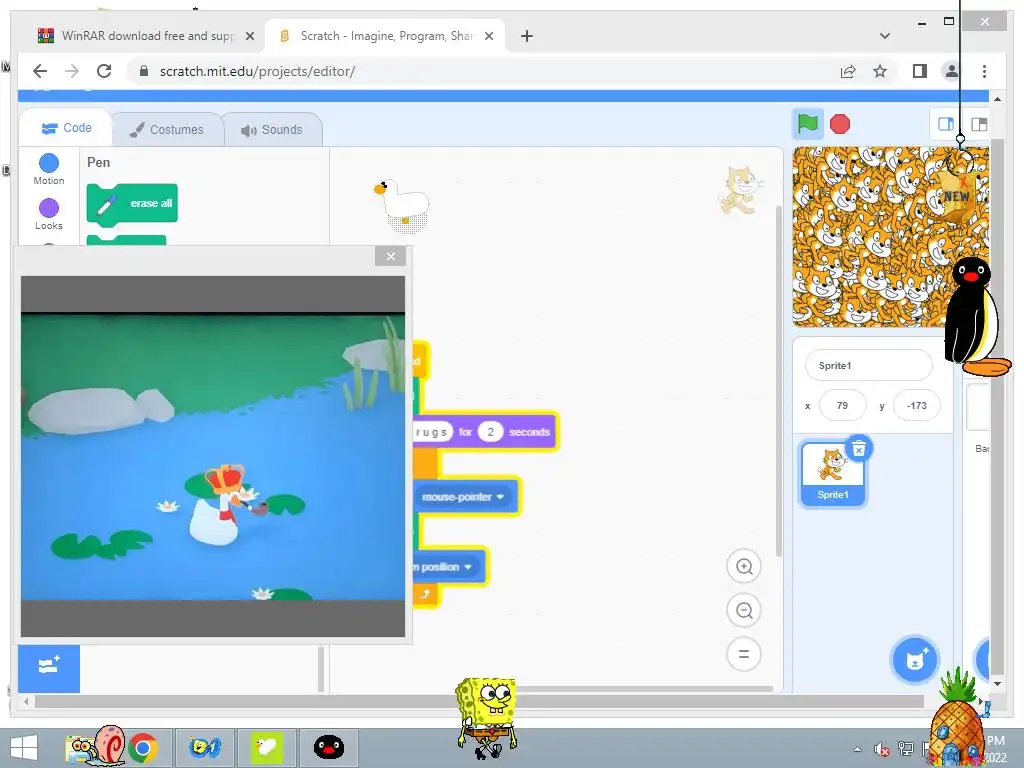This screenshot has height=768, width=1024.
Task: Open the Chrome profile menu
Action: coord(952,71)
